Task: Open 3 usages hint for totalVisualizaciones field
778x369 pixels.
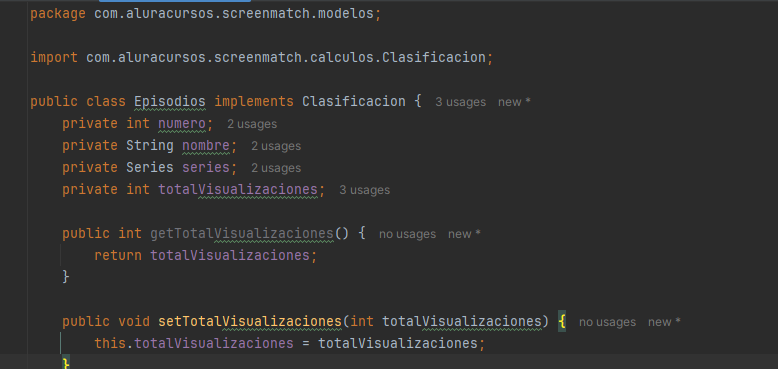Action: [x=365, y=190]
